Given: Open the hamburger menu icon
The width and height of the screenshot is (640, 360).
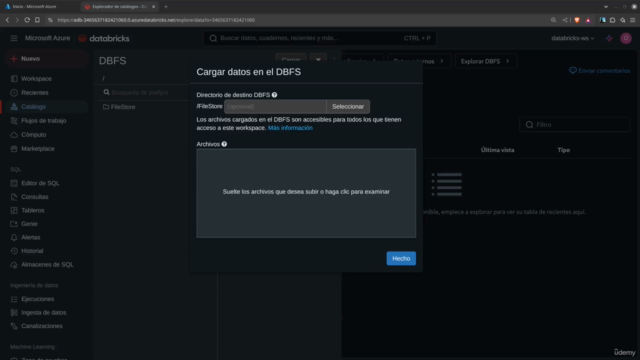Looking at the screenshot, I should click(x=14, y=38).
